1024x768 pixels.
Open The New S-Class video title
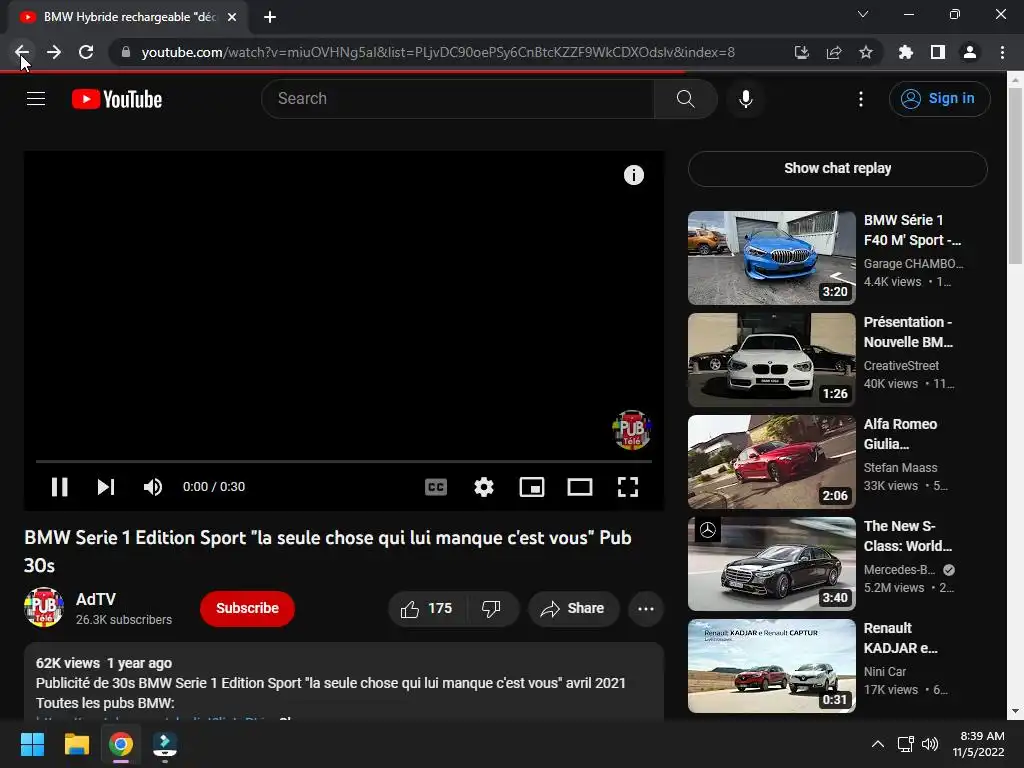(x=908, y=536)
